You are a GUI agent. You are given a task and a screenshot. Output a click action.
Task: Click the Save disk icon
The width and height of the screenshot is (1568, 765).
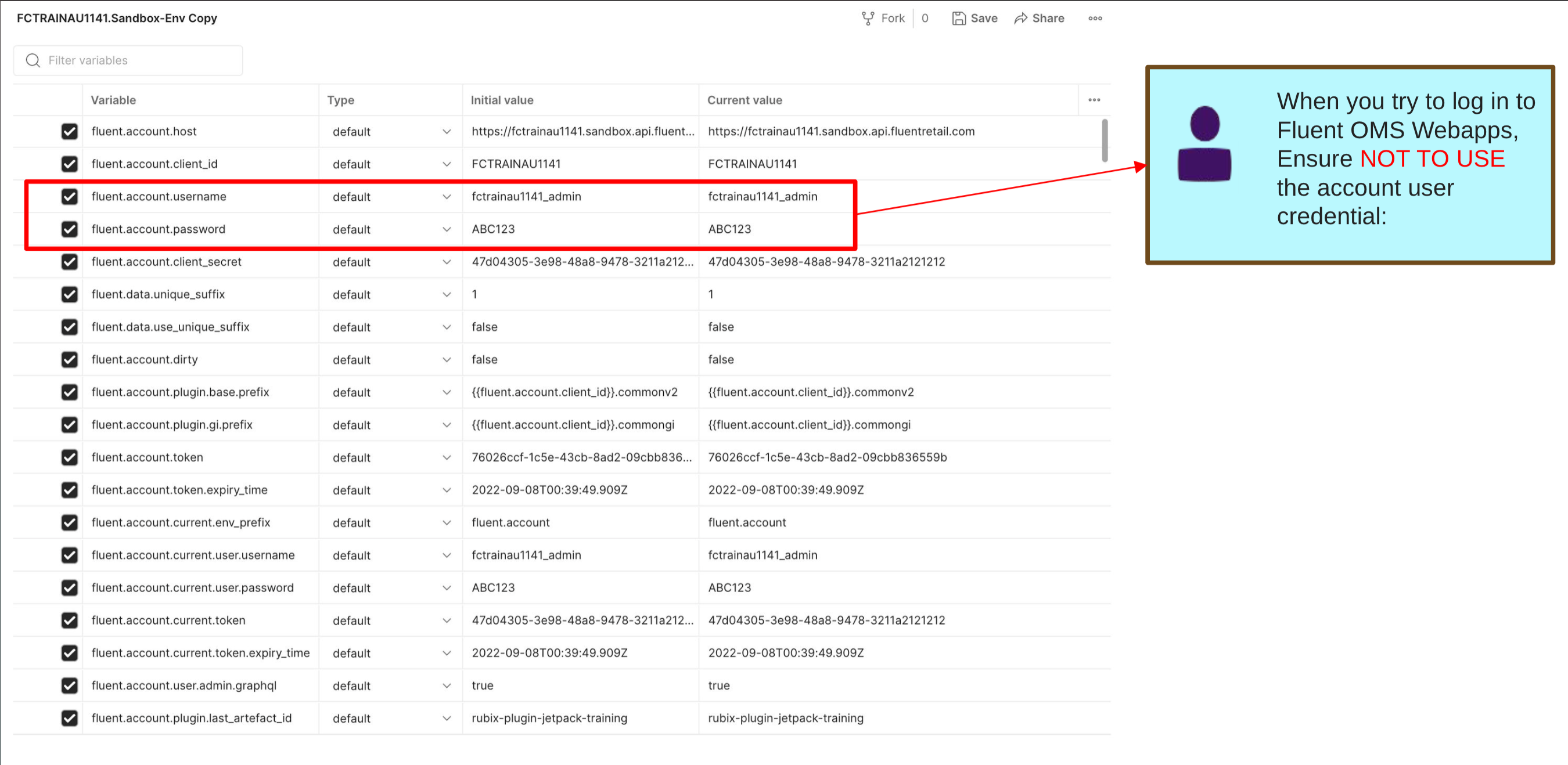point(959,18)
